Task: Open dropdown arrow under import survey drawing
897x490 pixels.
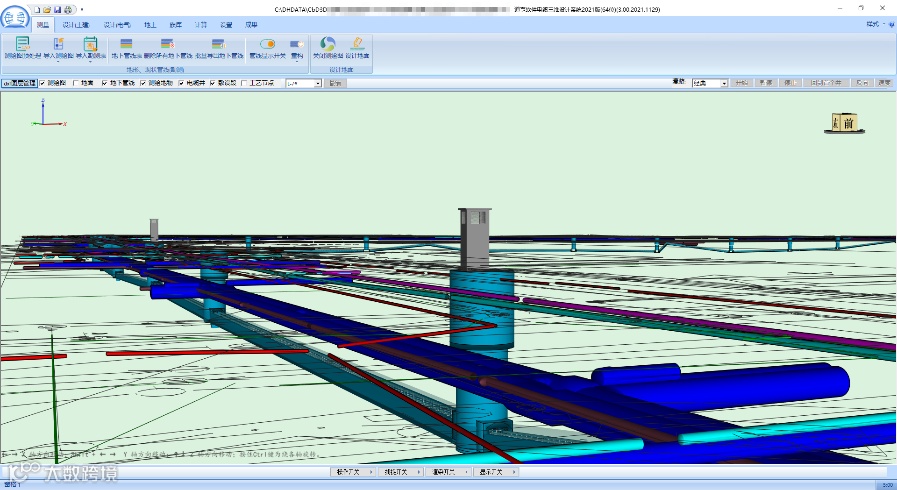Action: [x=58, y=61]
